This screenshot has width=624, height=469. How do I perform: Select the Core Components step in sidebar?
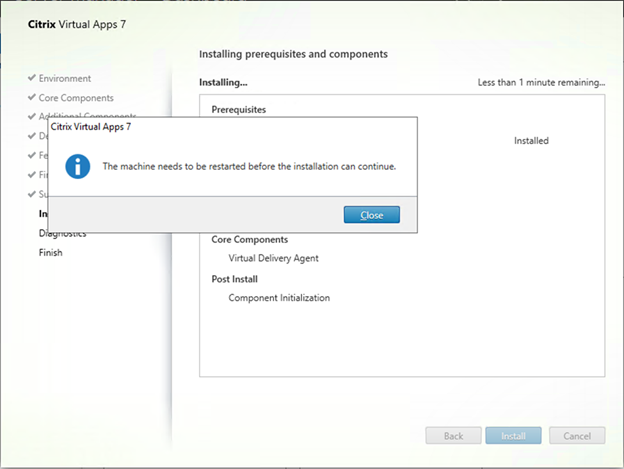(x=76, y=98)
